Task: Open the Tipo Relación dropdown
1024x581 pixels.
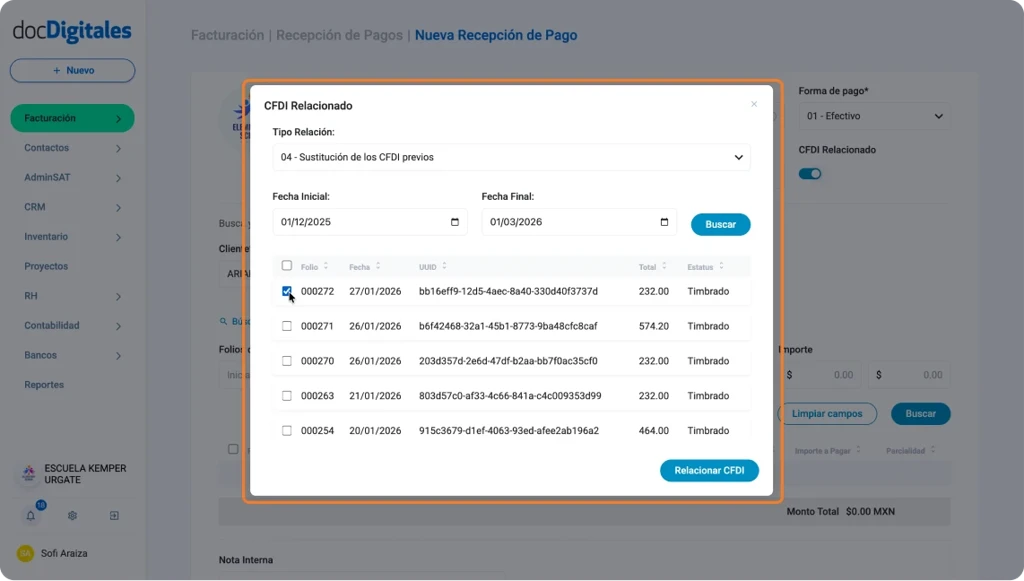Action: click(511, 157)
